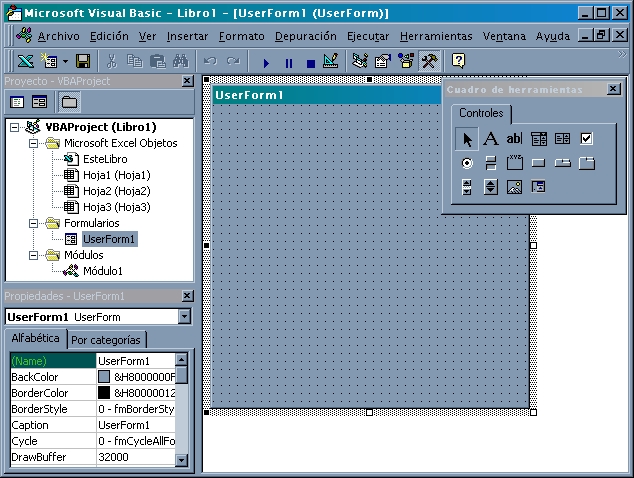This screenshot has width=634, height=478.
Task: Open Módulo1 in the project tree
Action: click(x=102, y=271)
